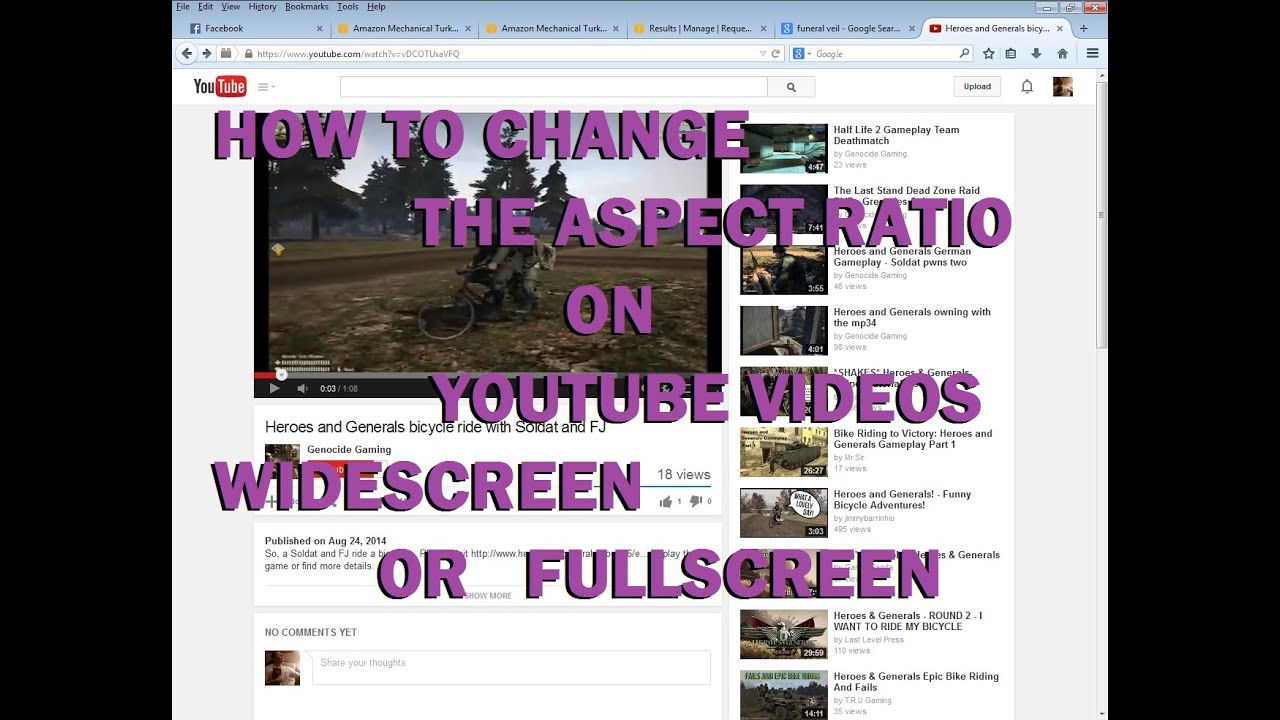This screenshot has width=1280, height=720.
Task: Open ROUND 2 I WANT TO RIDE MY BICYCLE
Action: (908, 621)
